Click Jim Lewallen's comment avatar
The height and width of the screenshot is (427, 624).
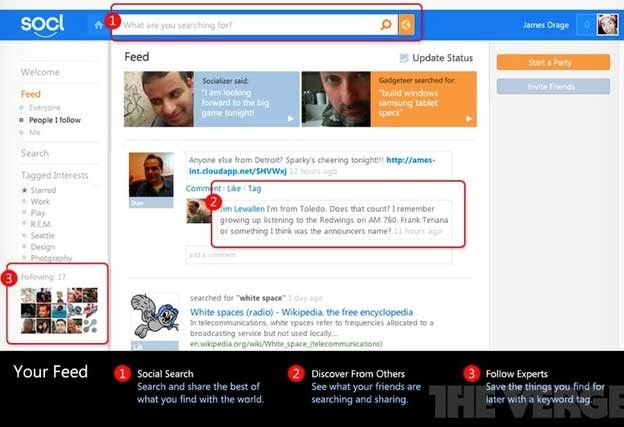click(199, 211)
